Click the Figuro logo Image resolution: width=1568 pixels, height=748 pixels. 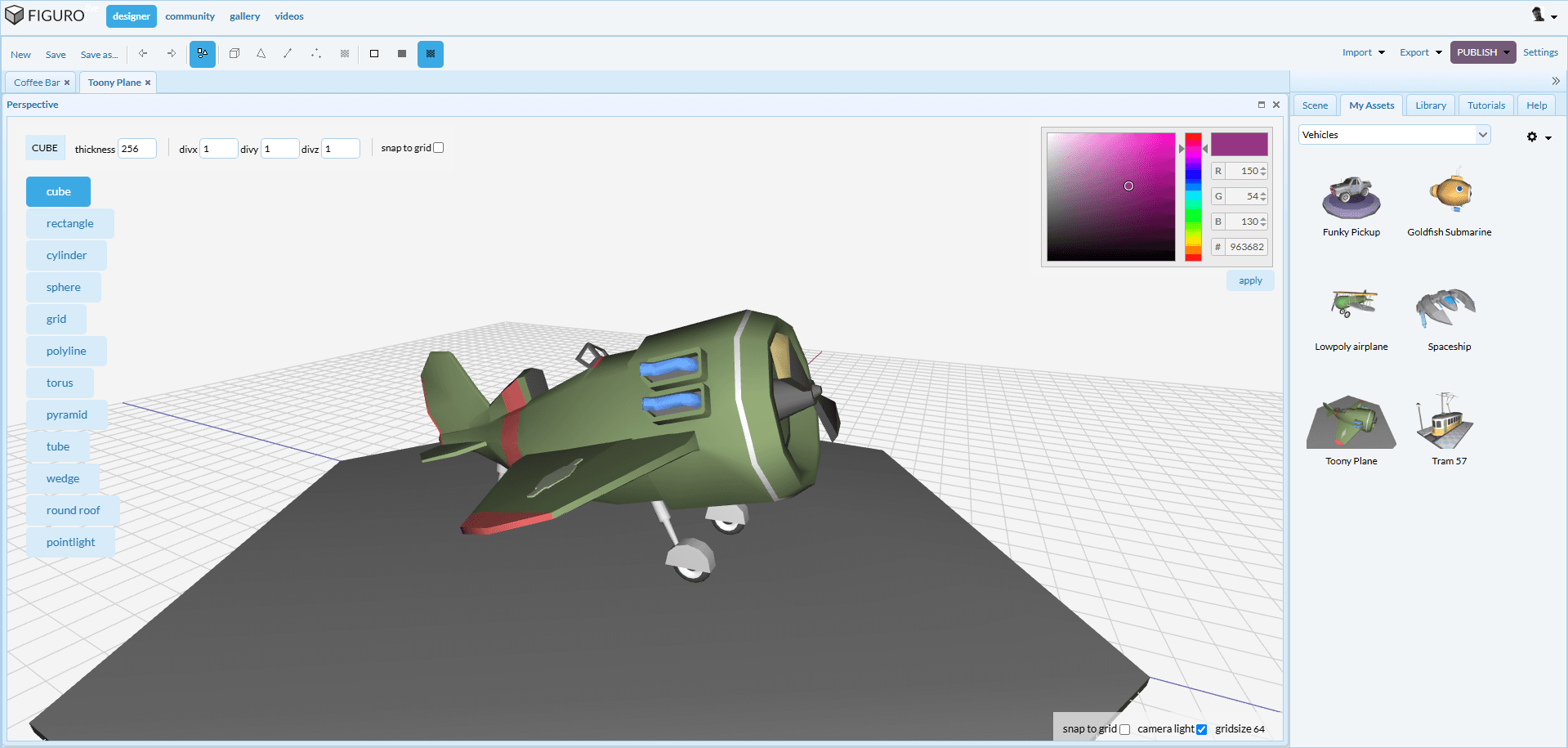[x=45, y=16]
